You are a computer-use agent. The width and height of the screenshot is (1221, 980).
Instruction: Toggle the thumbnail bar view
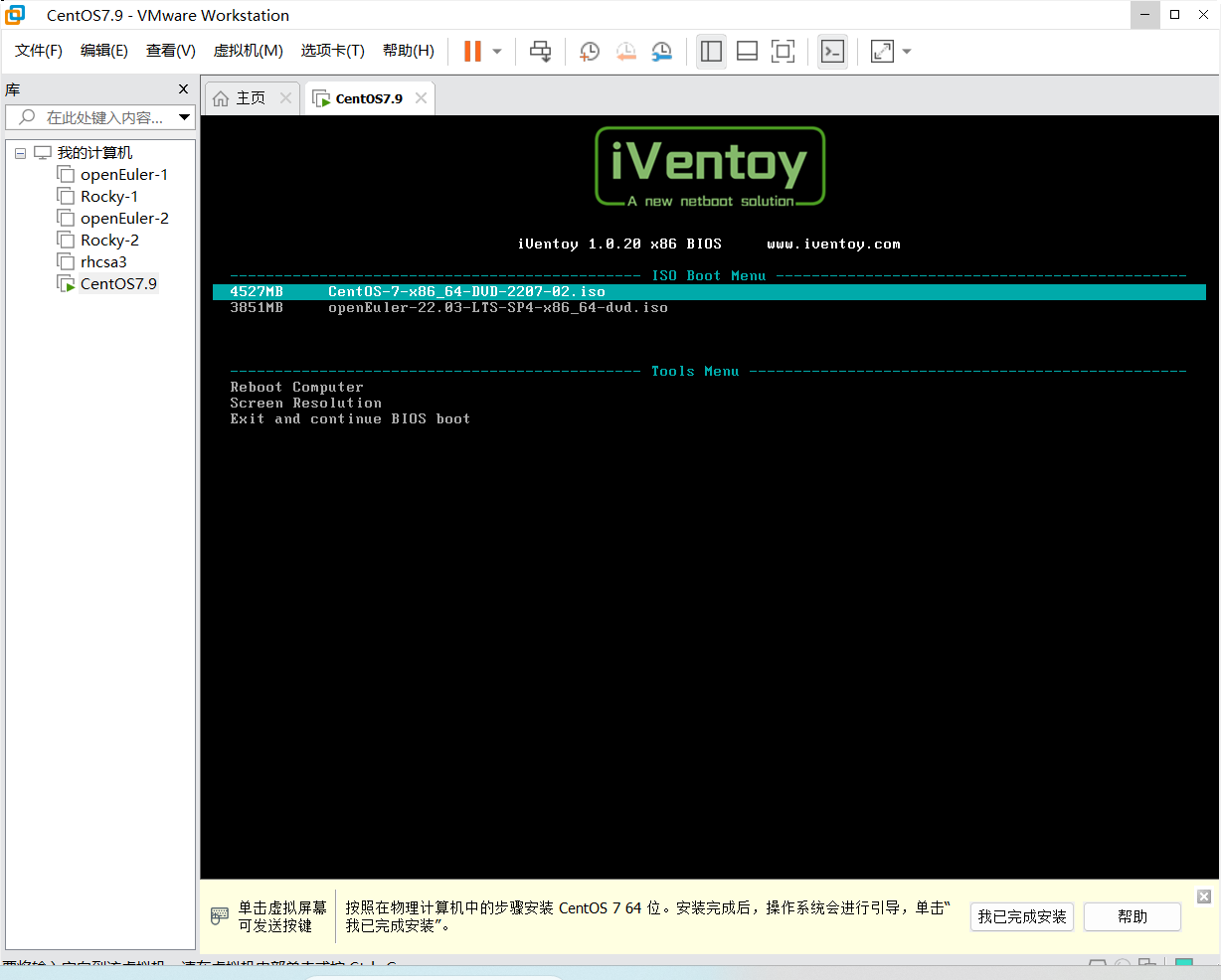tap(747, 51)
